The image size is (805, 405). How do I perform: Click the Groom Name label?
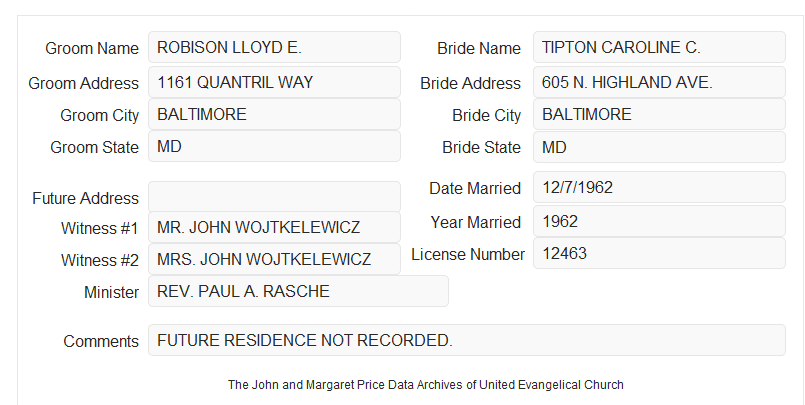click(x=92, y=48)
